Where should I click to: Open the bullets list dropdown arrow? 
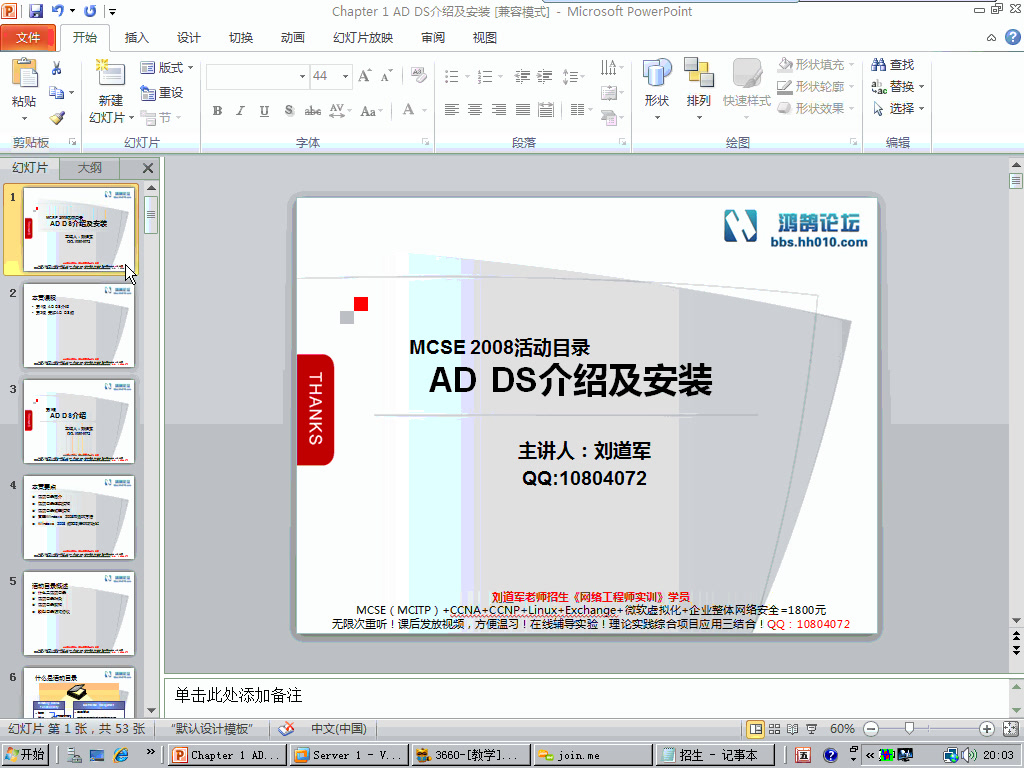[468, 77]
